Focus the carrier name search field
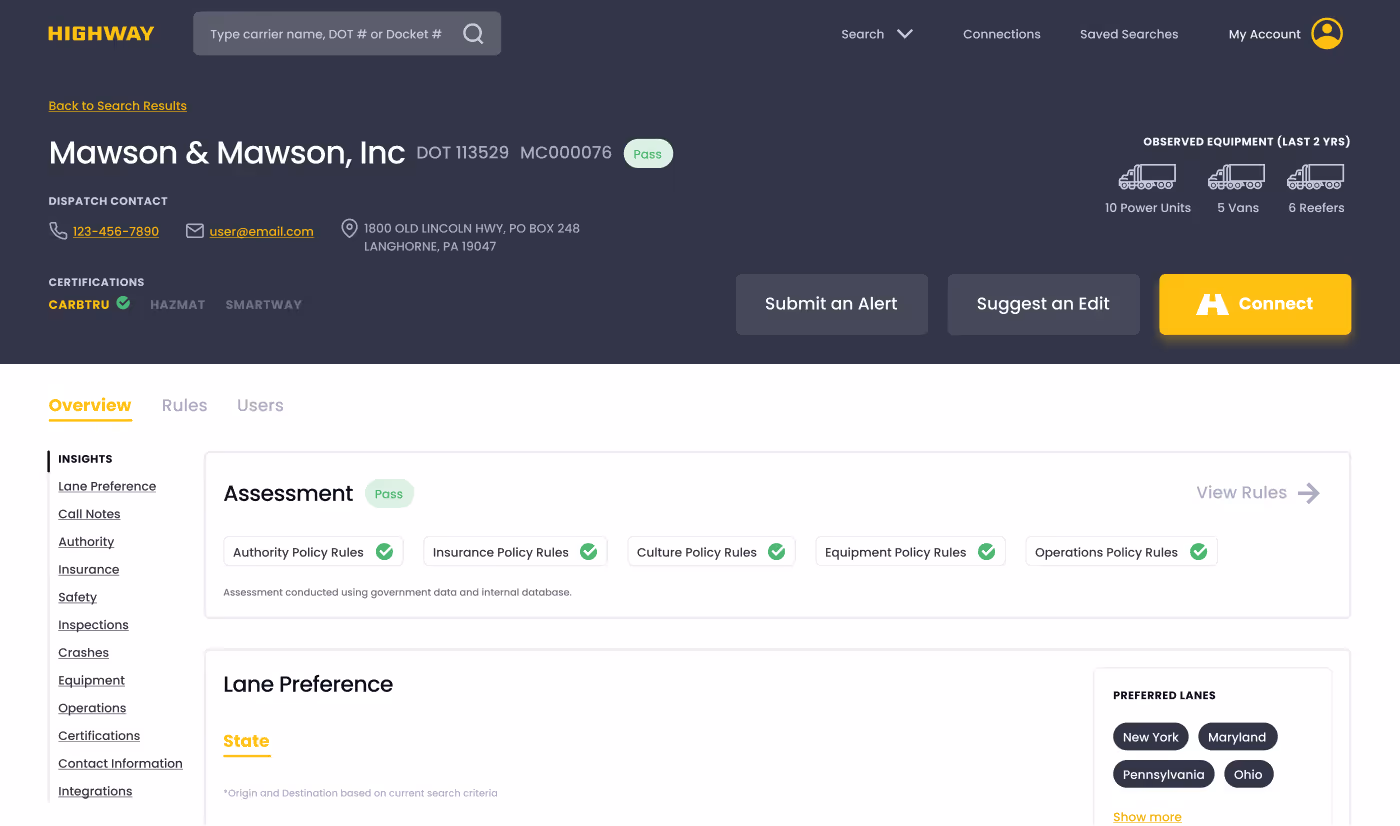1400x826 pixels. pyautogui.click(x=347, y=34)
